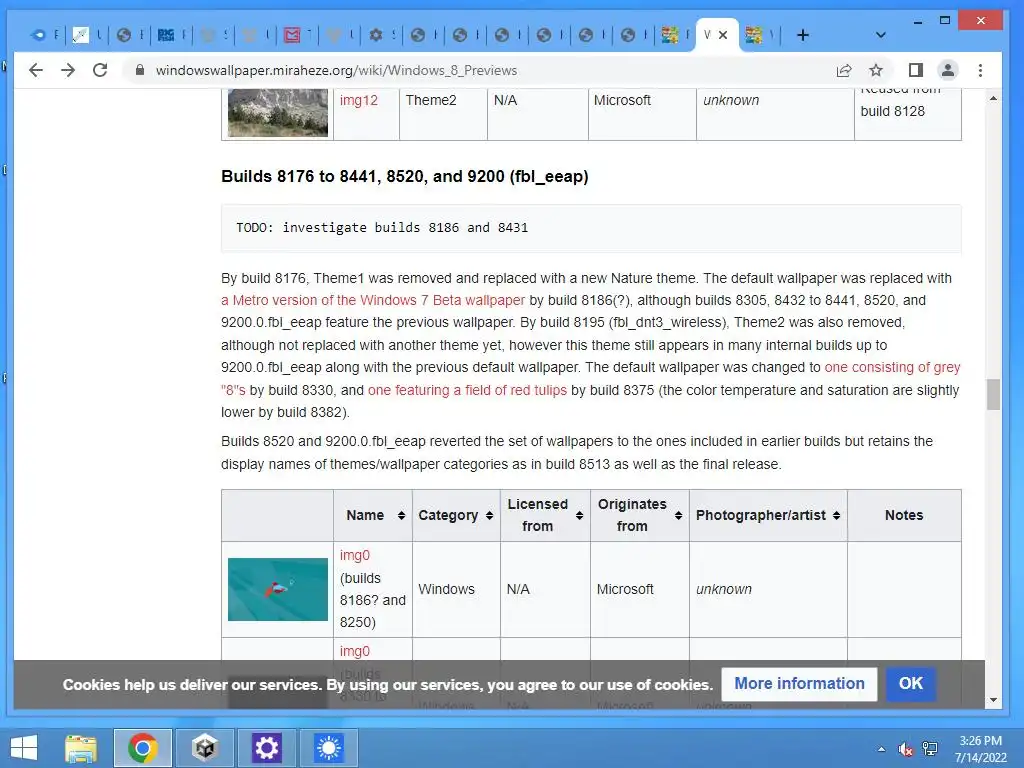
Task: Share this page via share icon
Action: click(844, 71)
